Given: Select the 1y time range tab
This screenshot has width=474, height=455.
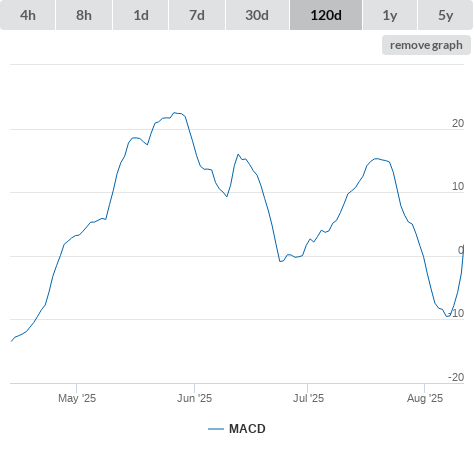Looking at the screenshot, I should click(390, 15).
